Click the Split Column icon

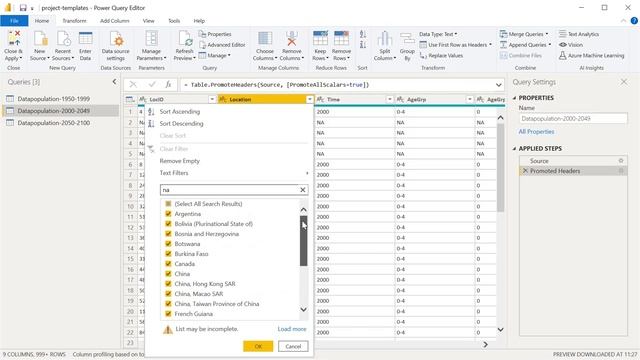[384, 39]
